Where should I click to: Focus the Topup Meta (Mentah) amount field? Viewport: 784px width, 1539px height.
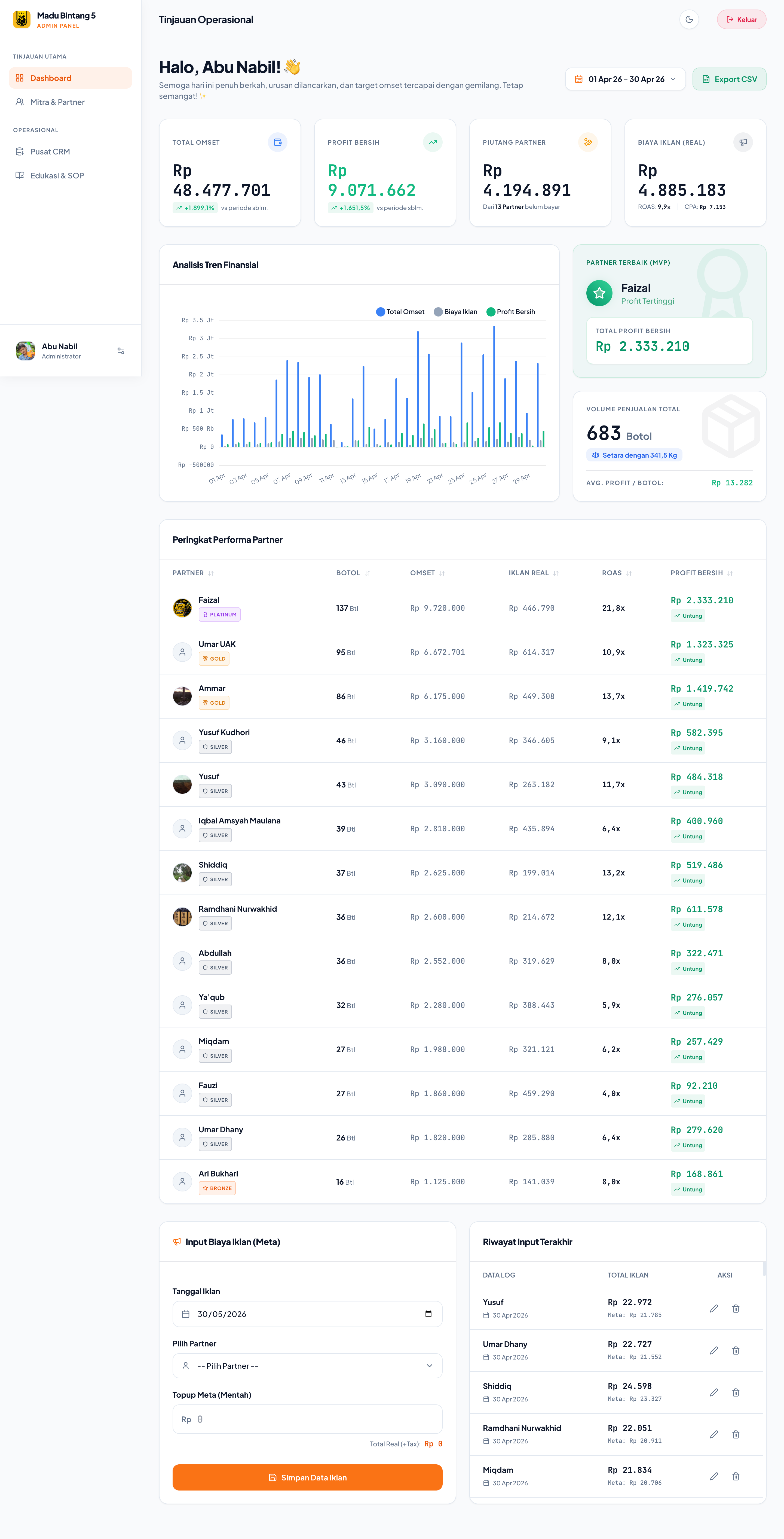308,1419
